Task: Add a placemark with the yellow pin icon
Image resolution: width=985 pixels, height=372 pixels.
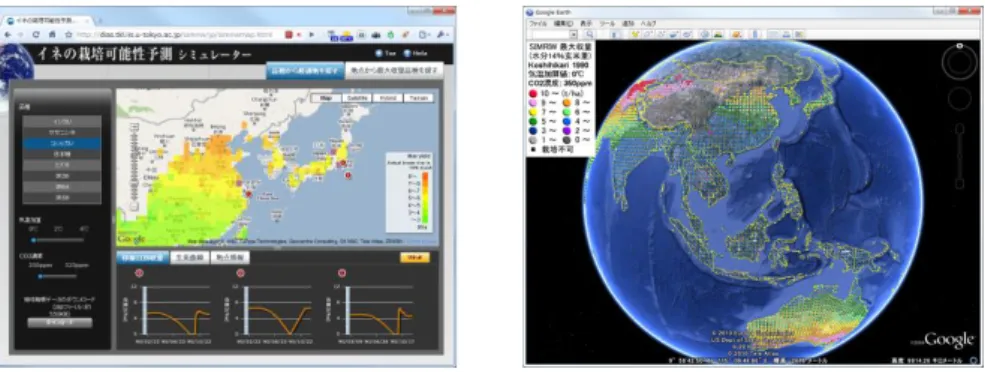Action: coord(635,35)
